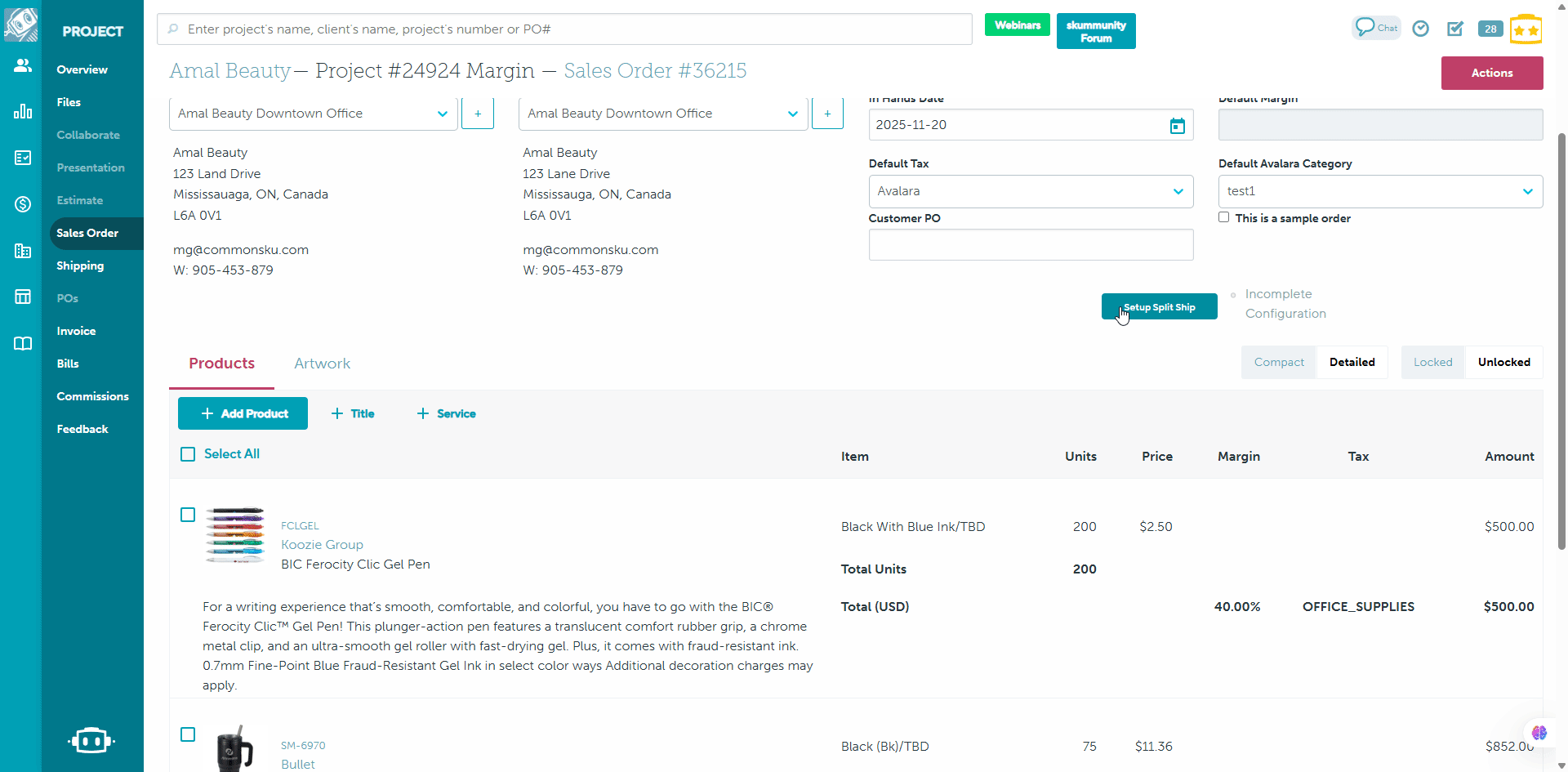Click the people icon in left rail
Screen dimensions: 1568x772
(x=23, y=65)
